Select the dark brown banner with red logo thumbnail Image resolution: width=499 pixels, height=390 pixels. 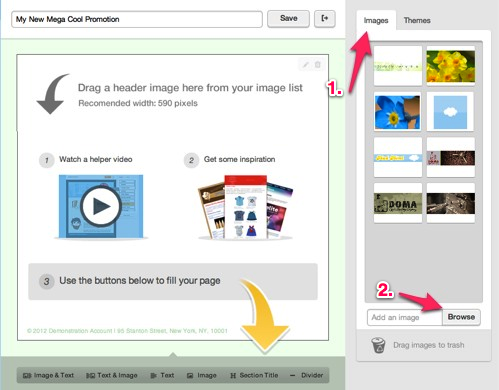tap(451, 157)
